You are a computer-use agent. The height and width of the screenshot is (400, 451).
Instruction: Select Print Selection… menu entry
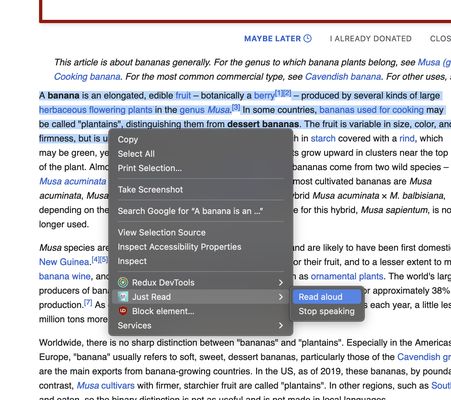coord(201,168)
